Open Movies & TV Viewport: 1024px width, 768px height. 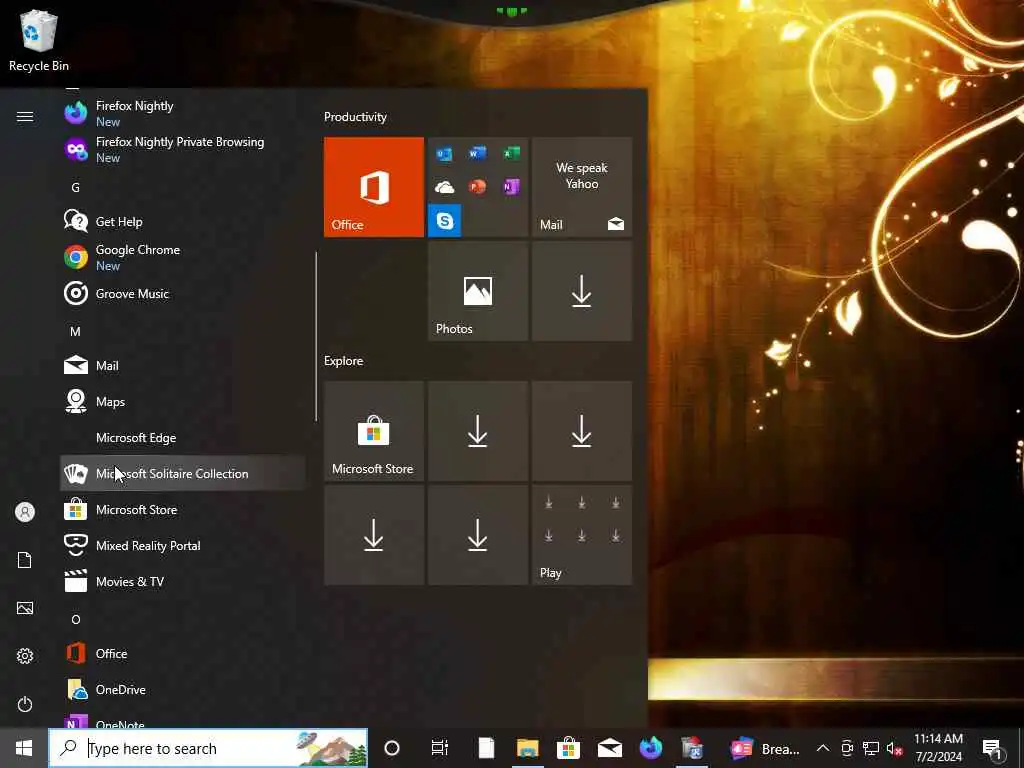(183, 581)
